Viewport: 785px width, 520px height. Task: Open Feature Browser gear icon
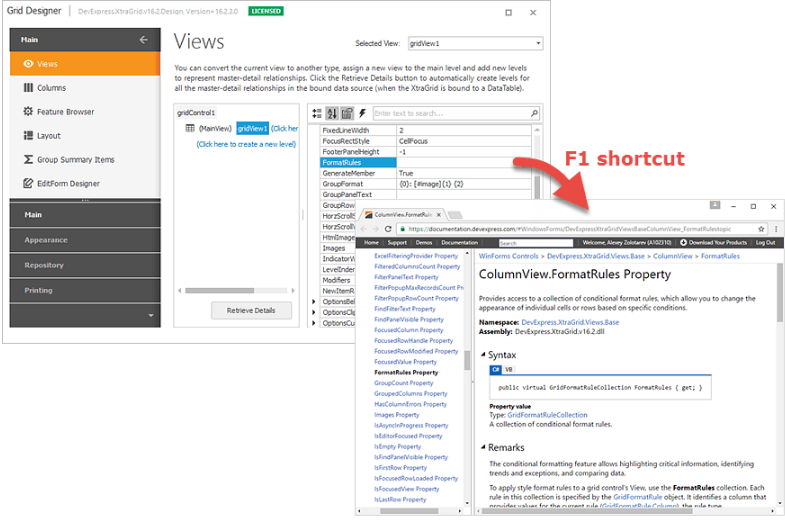click(29, 111)
